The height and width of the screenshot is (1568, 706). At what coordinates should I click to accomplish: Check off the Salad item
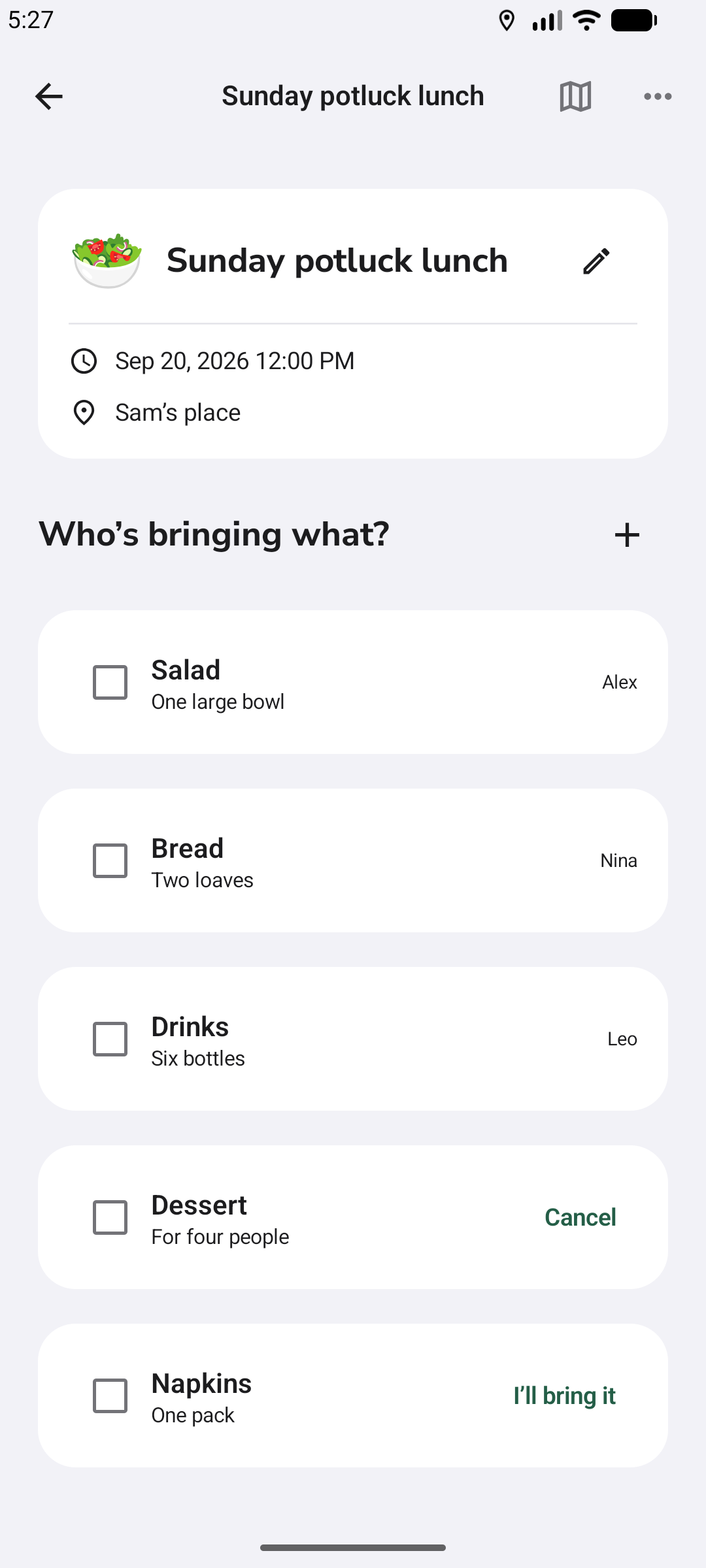point(110,682)
